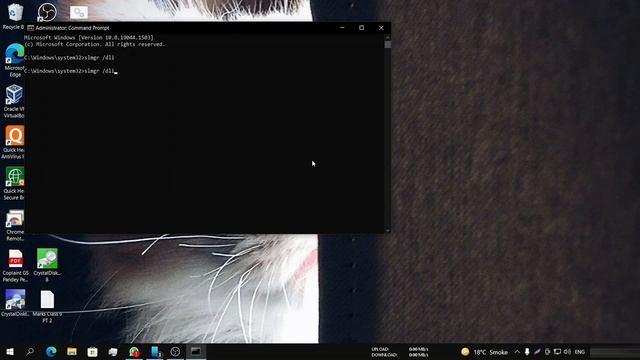Viewport: 640px width, 360px height.
Task: Minimize the Command Prompt window
Action: pyautogui.click(x=342, y=28)
